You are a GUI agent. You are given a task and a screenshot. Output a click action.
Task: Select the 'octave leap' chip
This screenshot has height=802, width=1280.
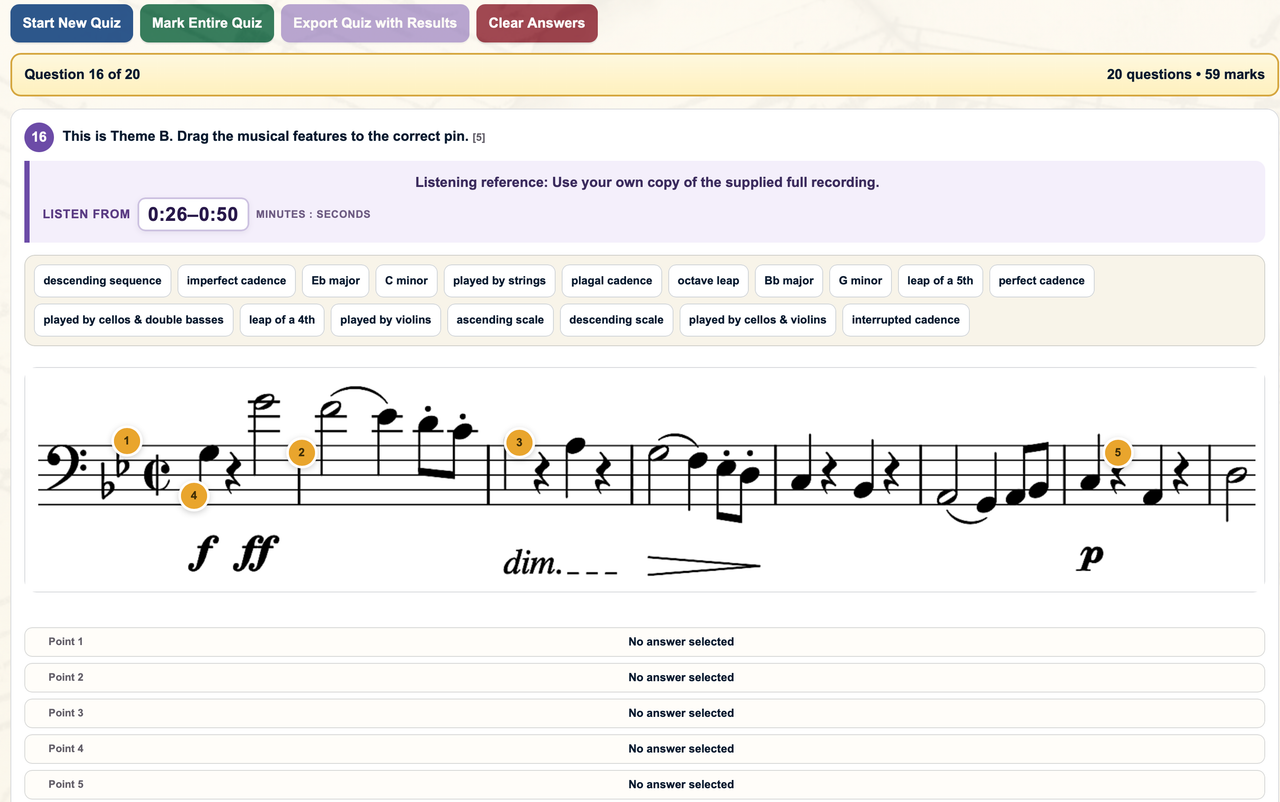(x=708, y=281)
